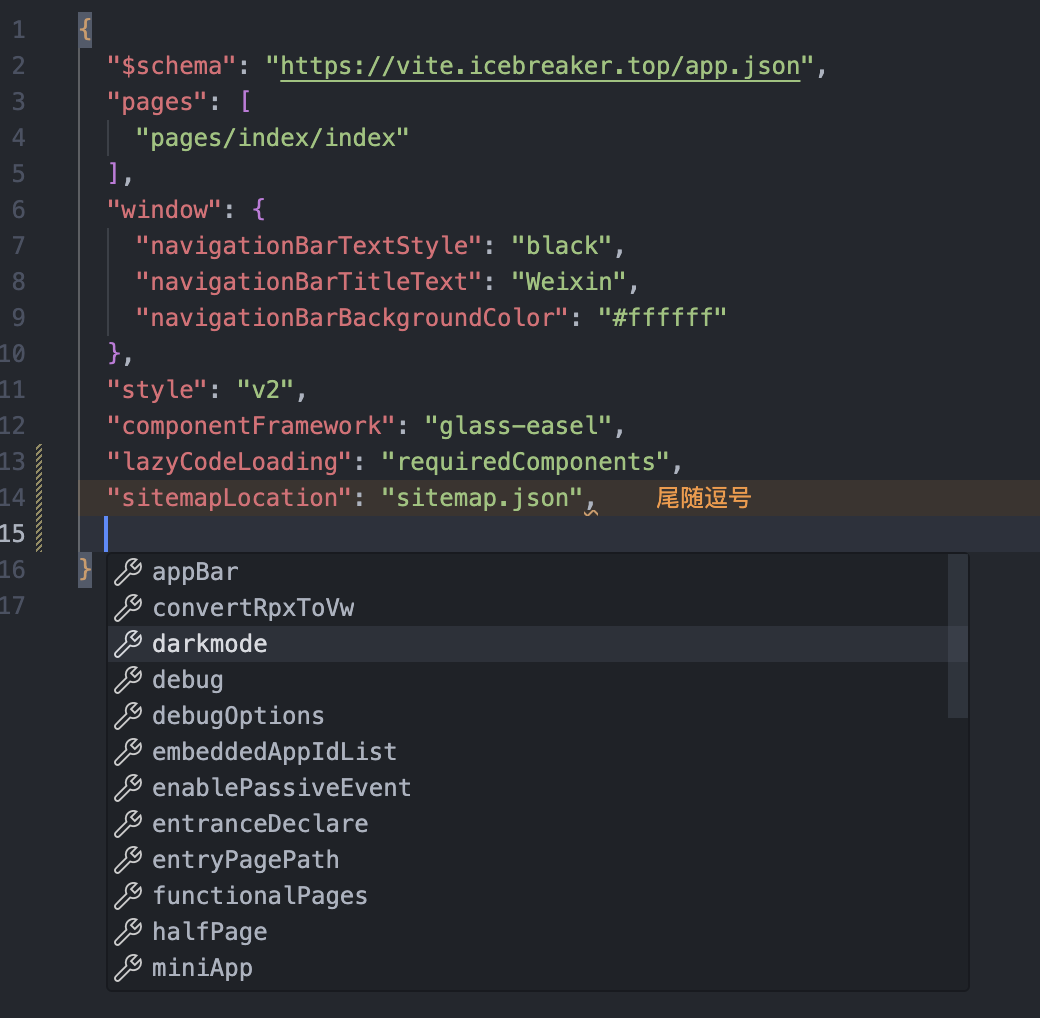1040x1018 pixels.
Task: Click the wrench icon beside convertRpxToVw
Action: coord(127,608)
